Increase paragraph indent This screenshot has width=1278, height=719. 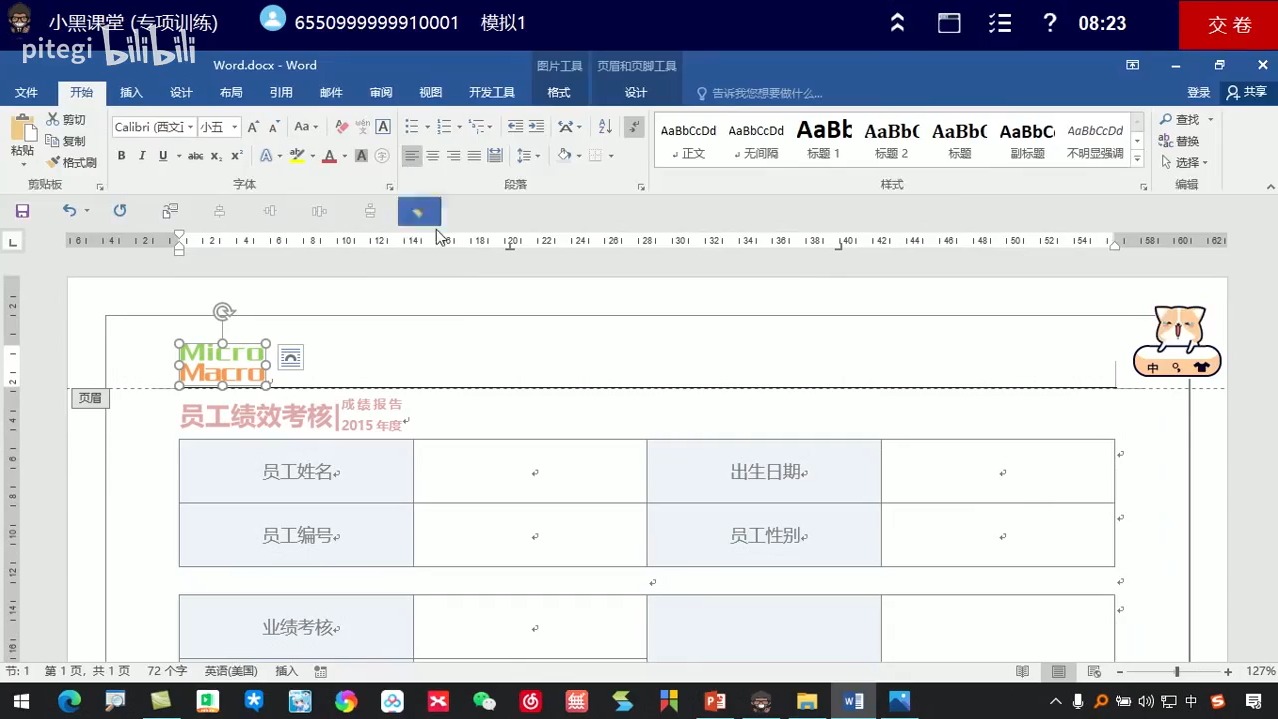[536, 127]
